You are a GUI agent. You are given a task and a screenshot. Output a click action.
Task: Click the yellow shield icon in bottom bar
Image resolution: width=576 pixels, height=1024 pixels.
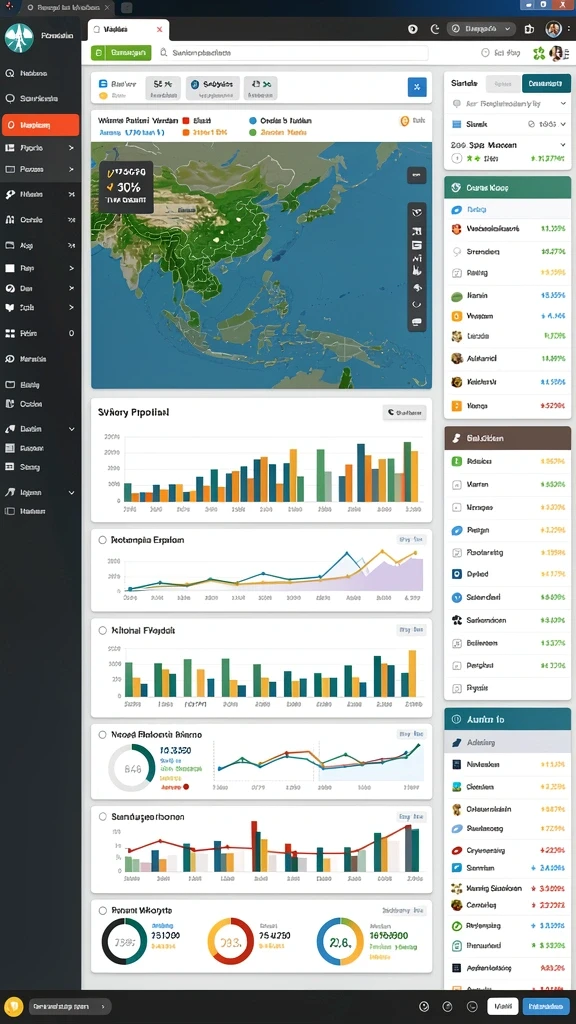pyautogui.click(x=14, y=1006)
